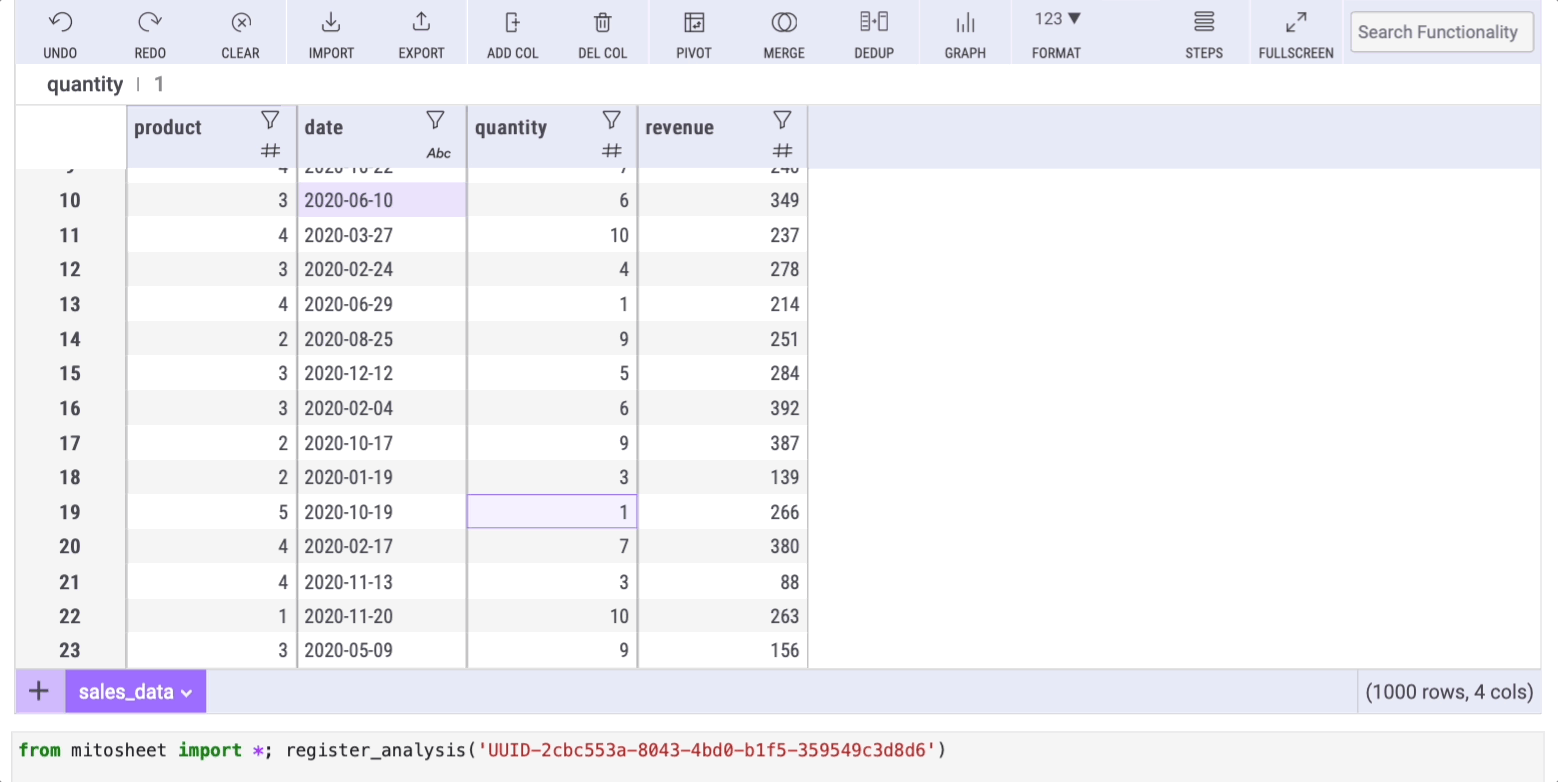
Task: Toggle Fullscreen mode
Action: coord(1296,22)
